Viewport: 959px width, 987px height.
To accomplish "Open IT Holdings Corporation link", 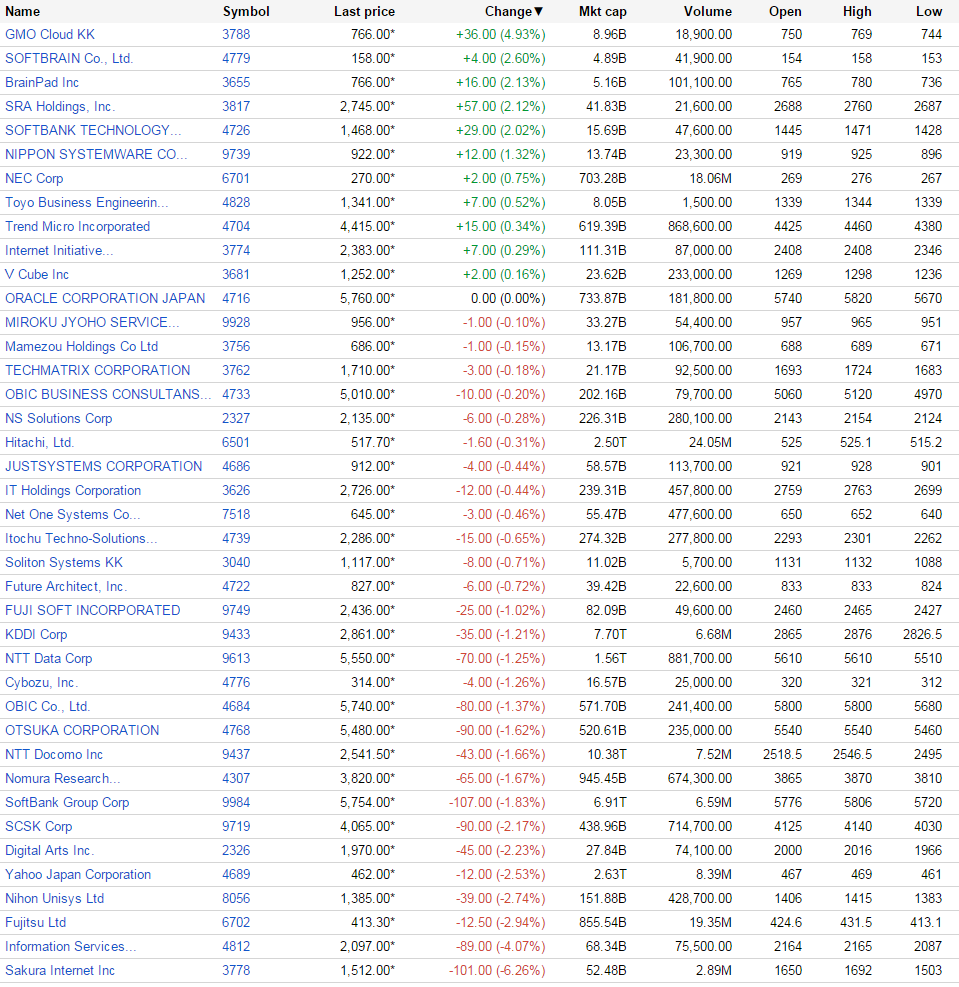I will coord(73,490).
